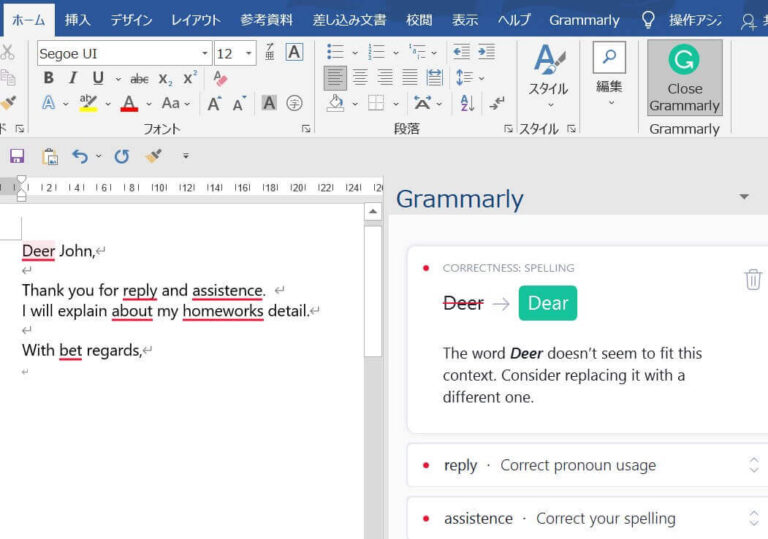
Task: Customize quick access toolbar dropdown
Action: tap(186, 156)
